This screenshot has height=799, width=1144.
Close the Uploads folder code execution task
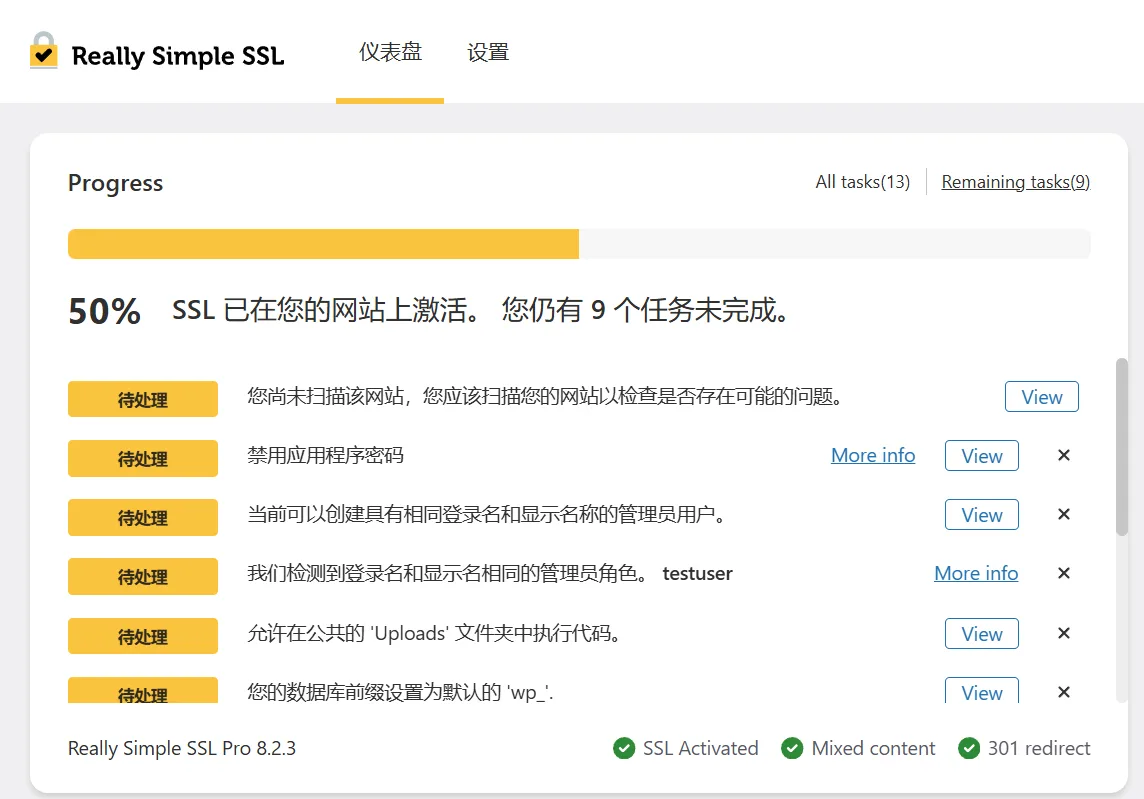coord(1064,634)
